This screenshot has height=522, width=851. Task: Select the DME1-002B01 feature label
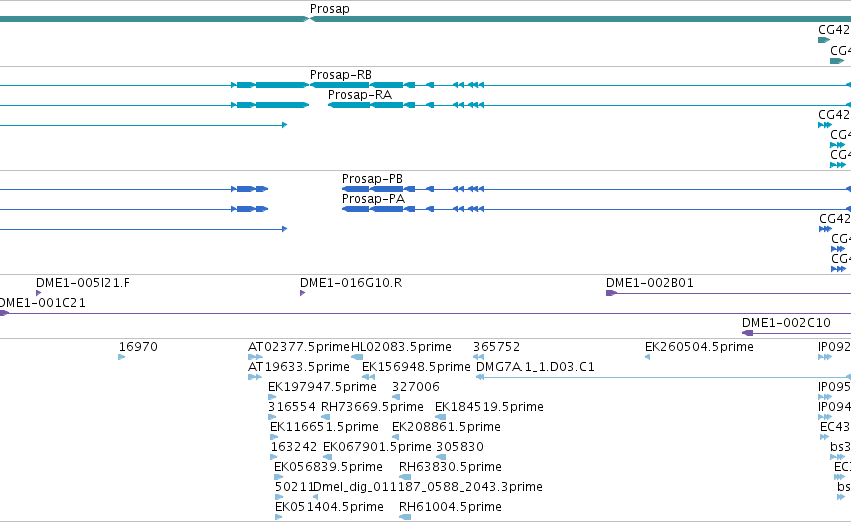pyautogui.click(x=649, y=283)
